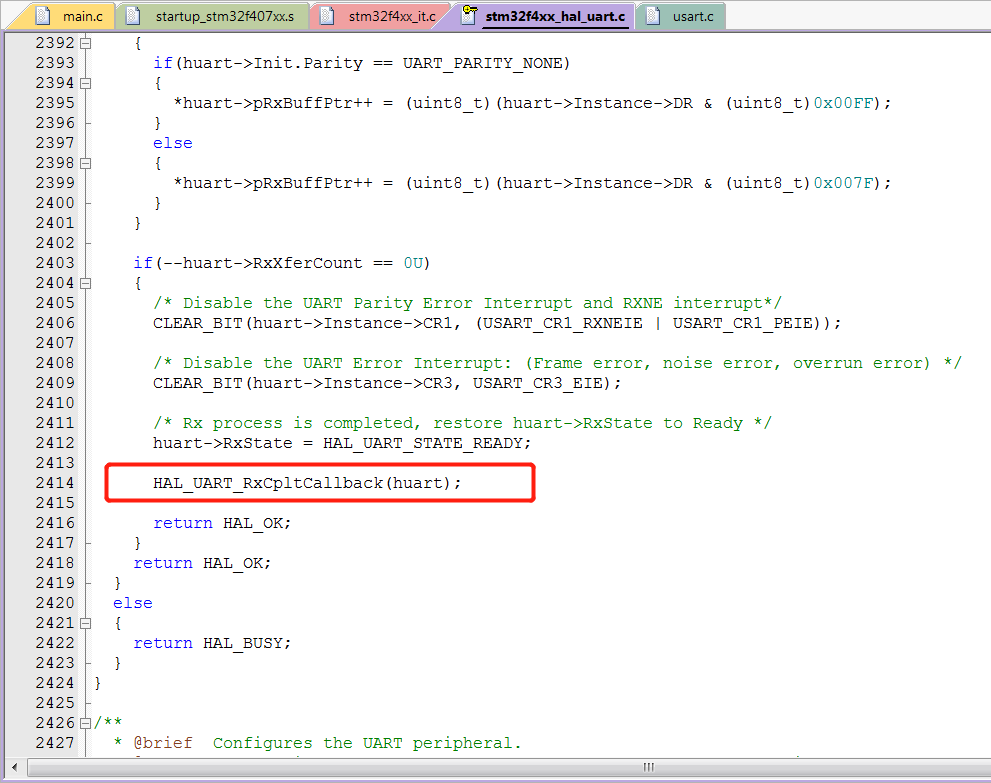Click the else keyword on line 2420
This screenshot has width=991, height=783.
click(133, 603)
